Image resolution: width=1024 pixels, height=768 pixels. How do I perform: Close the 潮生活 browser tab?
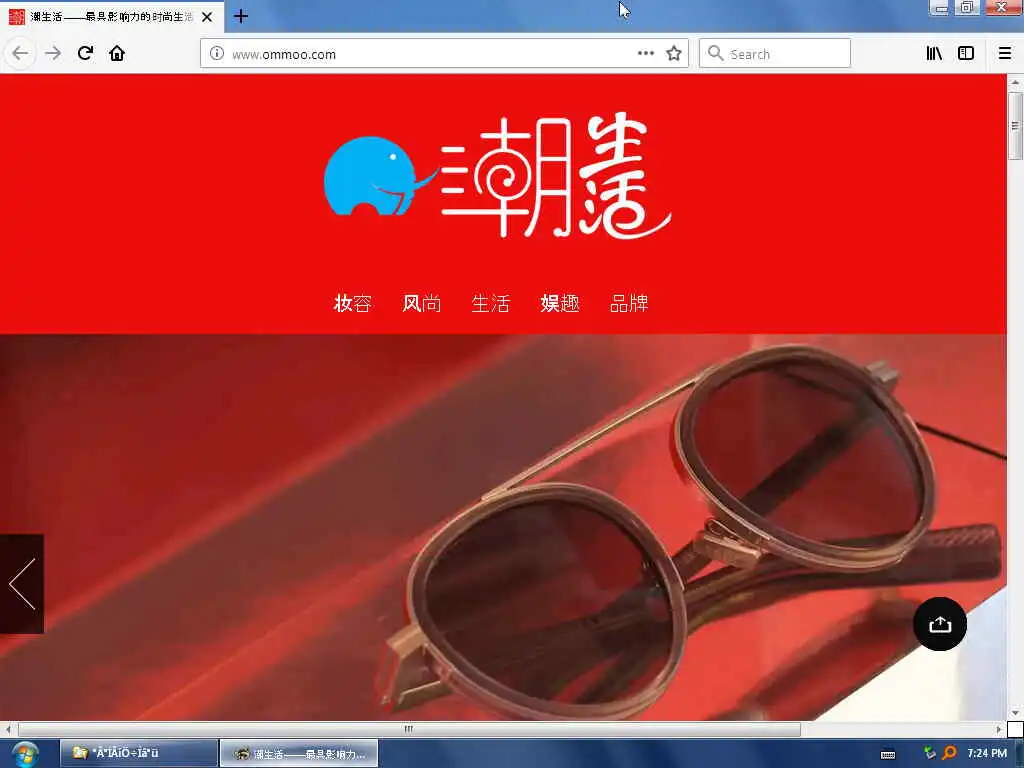[207, 17]
